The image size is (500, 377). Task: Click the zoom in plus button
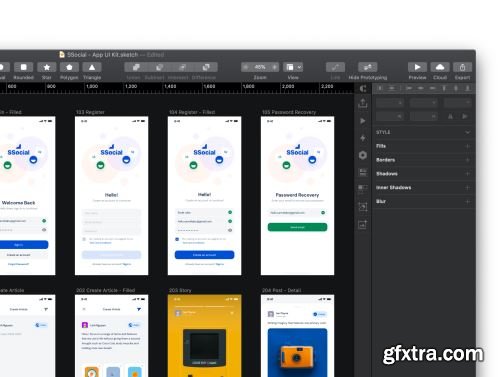[275, 67]
